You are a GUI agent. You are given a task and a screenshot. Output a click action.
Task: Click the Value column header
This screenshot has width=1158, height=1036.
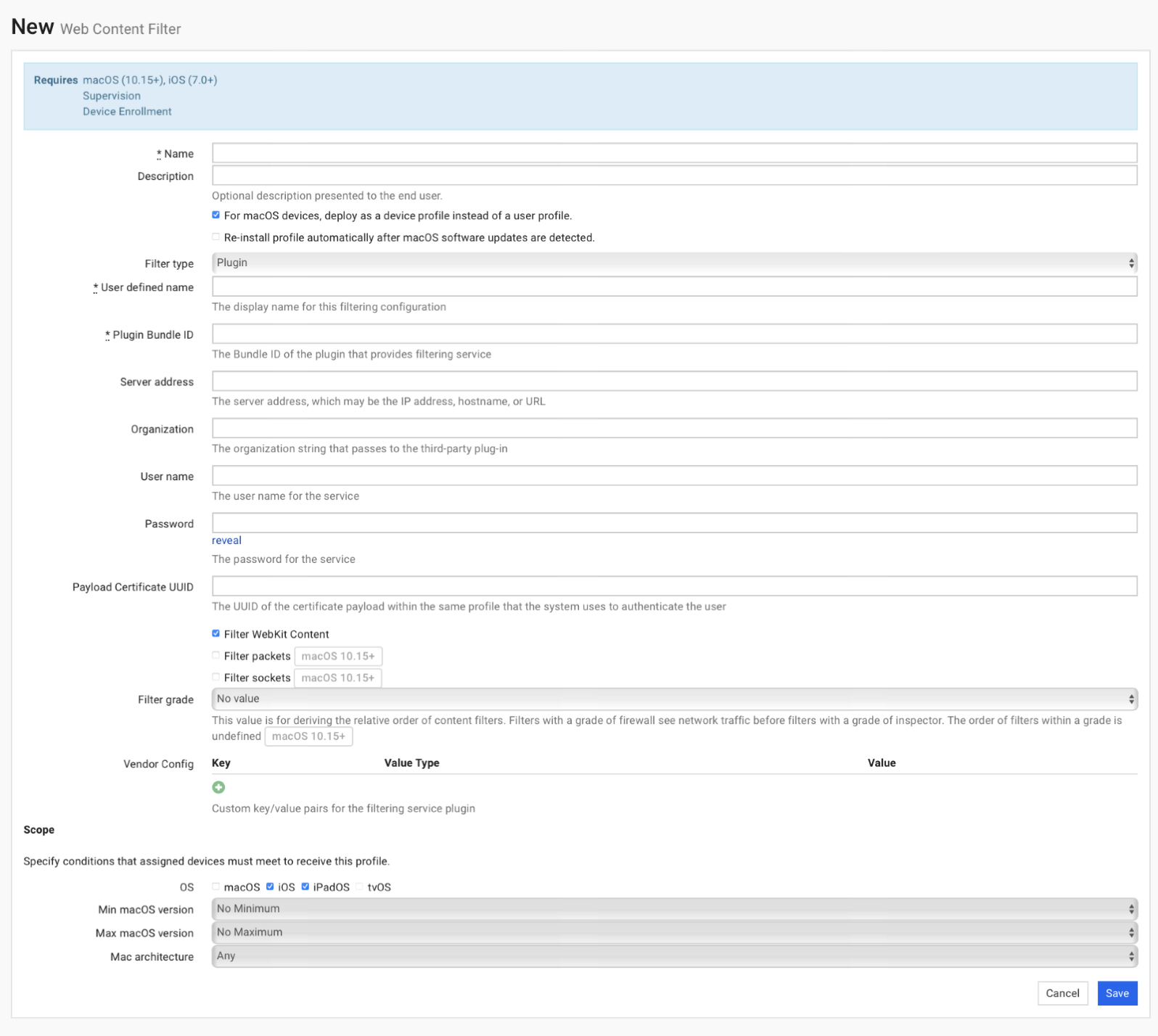(x=882, y=762)
